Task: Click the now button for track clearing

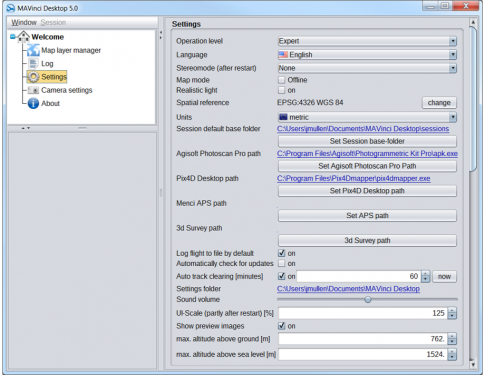Action: tap(444, 276)
